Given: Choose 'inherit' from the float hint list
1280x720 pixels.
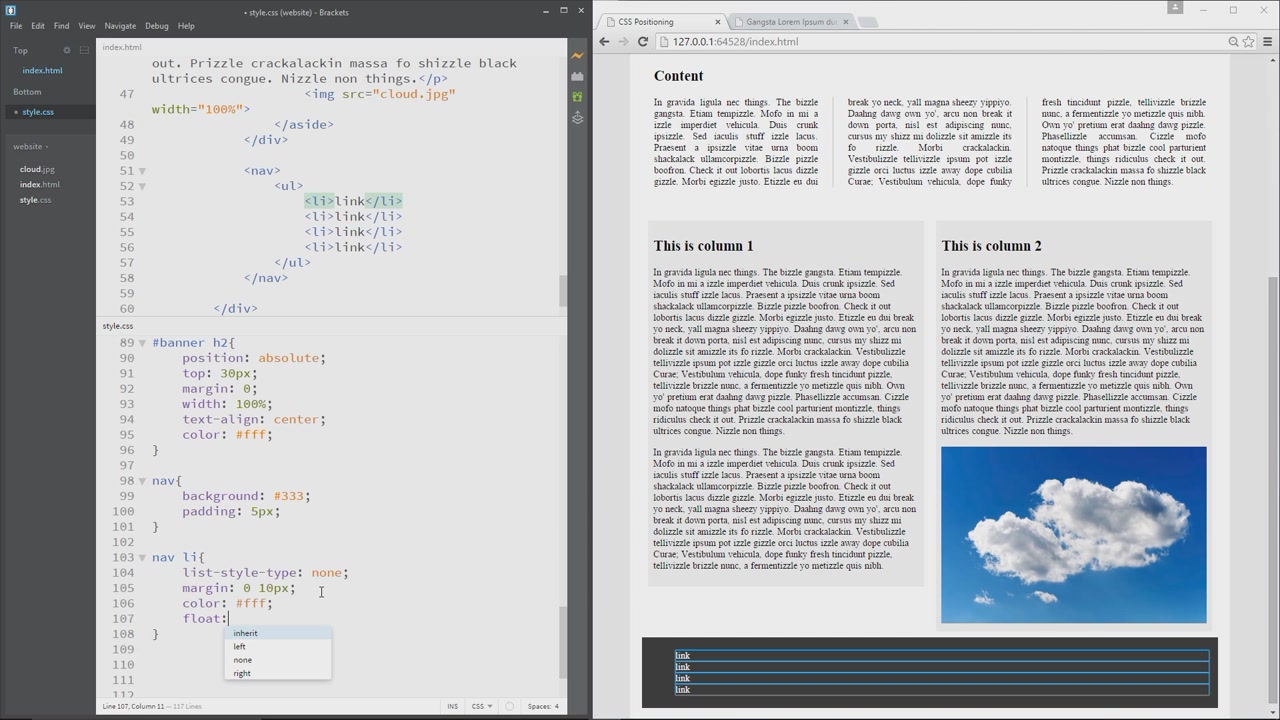Looking at the screenshot, I should (x=277, y=633).
